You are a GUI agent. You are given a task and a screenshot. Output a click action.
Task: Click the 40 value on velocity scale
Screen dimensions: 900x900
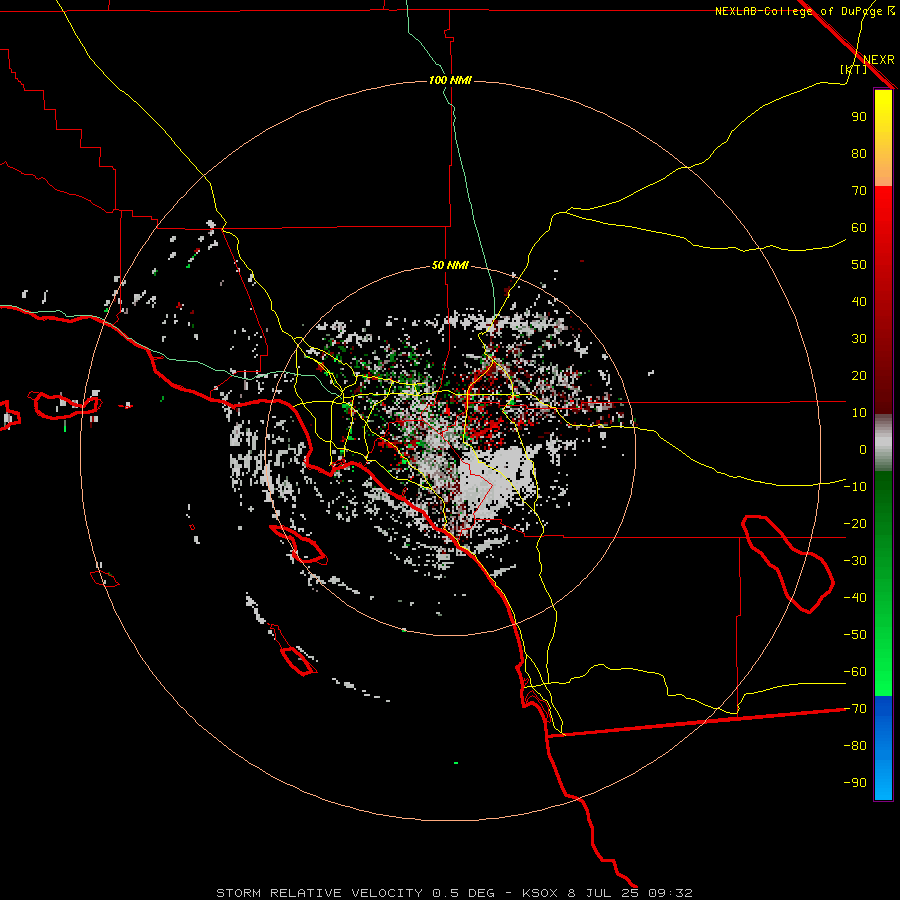pos(859,301)
